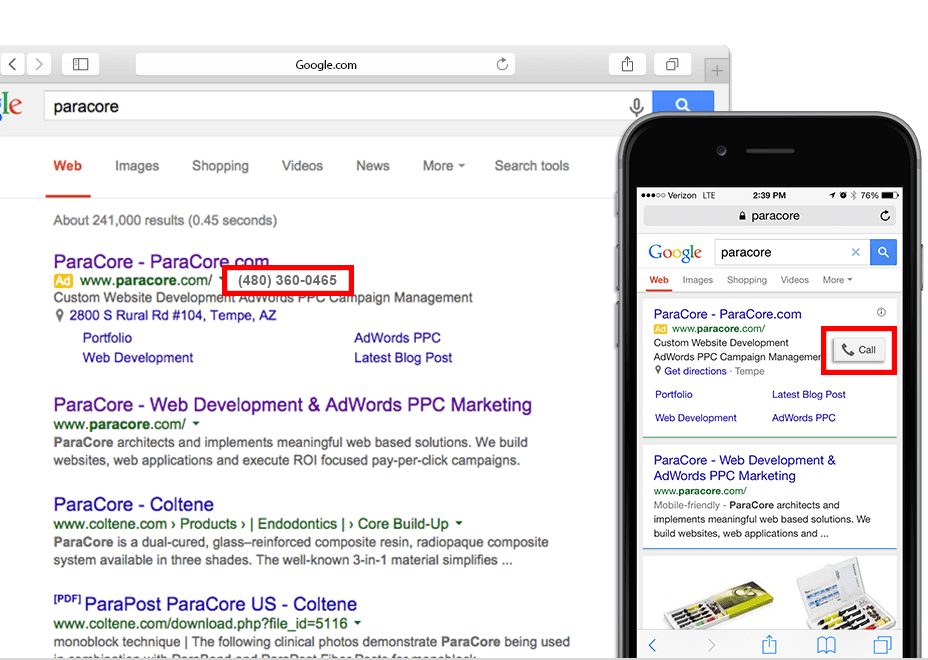Go forward in the desktop Safari browser

pos(38,64)
